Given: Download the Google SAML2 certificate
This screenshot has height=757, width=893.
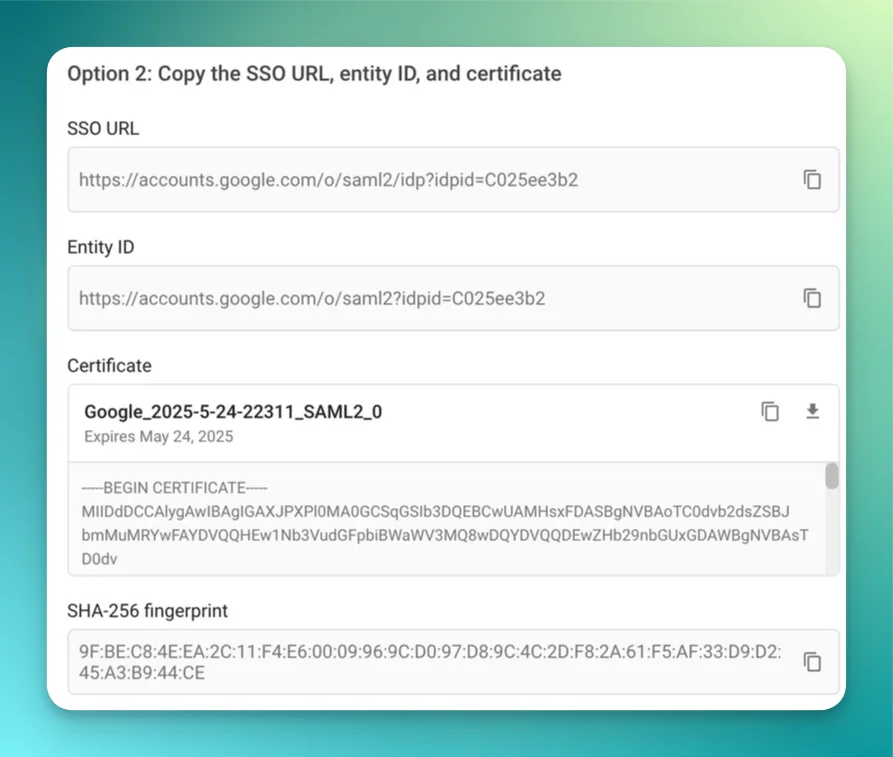Looking at the screenshot, I should click(813, 411).
